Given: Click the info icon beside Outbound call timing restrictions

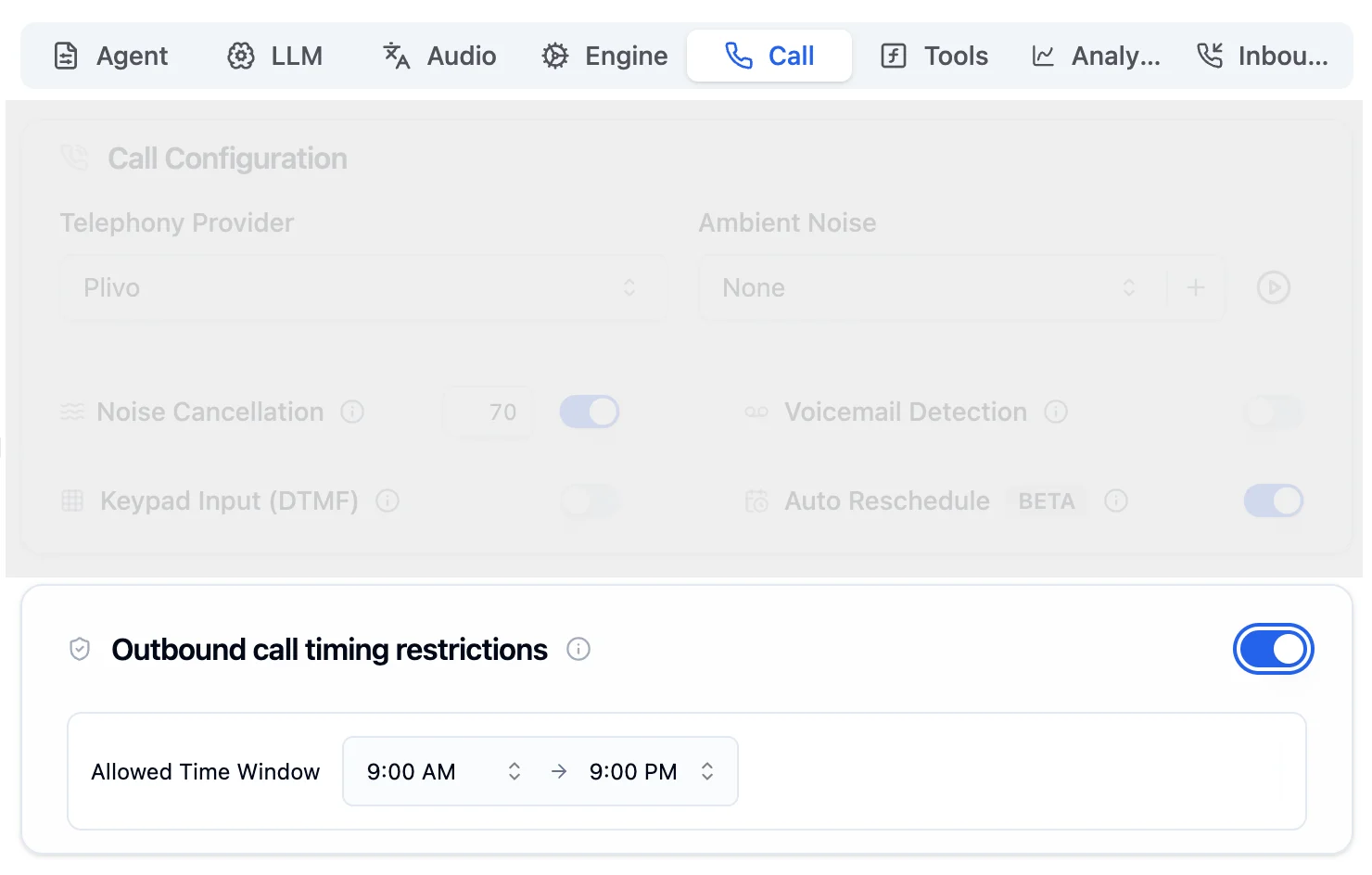Looking at the screenshot, I should point(578,649).
